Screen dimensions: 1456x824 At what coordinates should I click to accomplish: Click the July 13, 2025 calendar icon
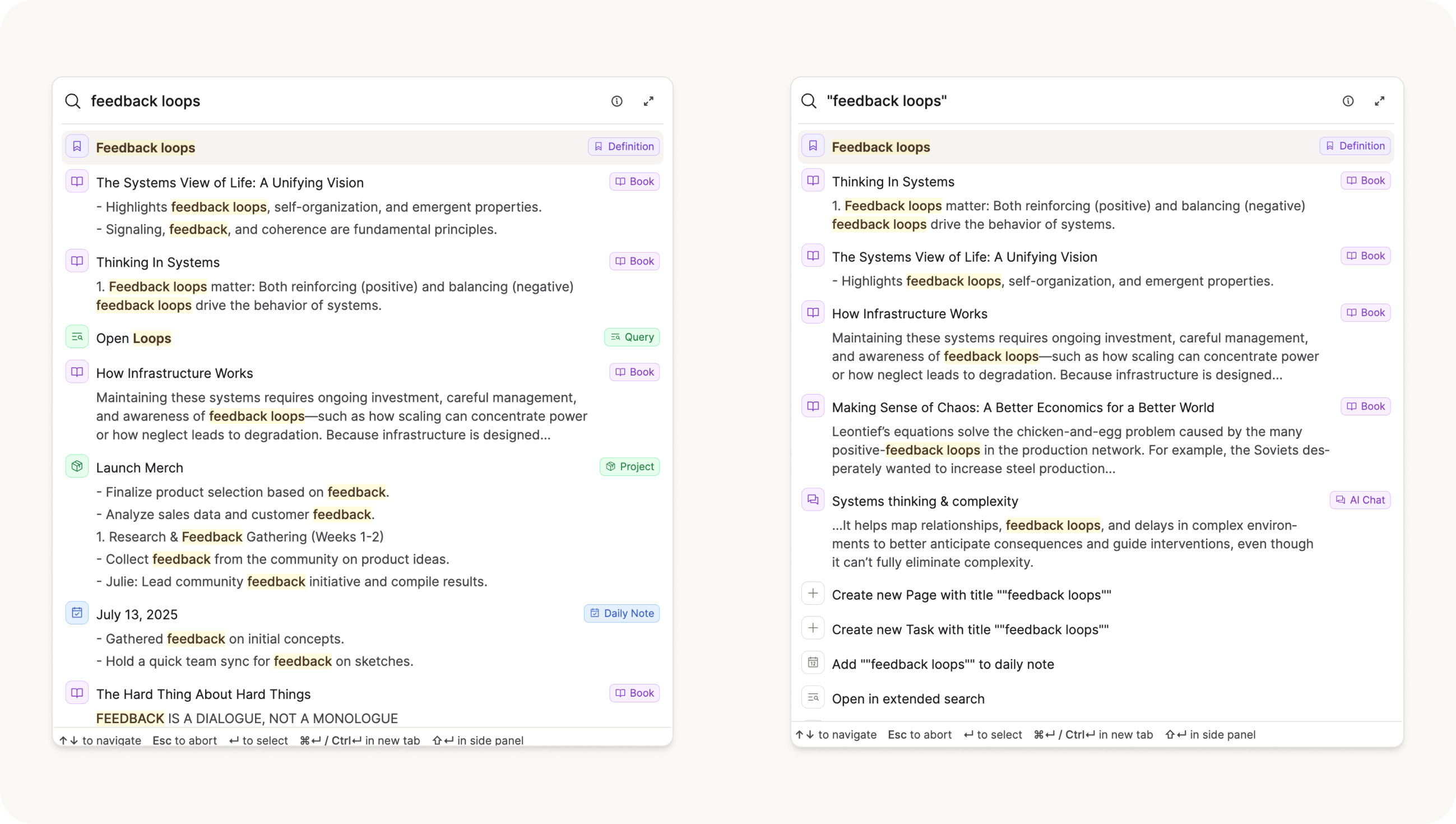click(77, 613)
